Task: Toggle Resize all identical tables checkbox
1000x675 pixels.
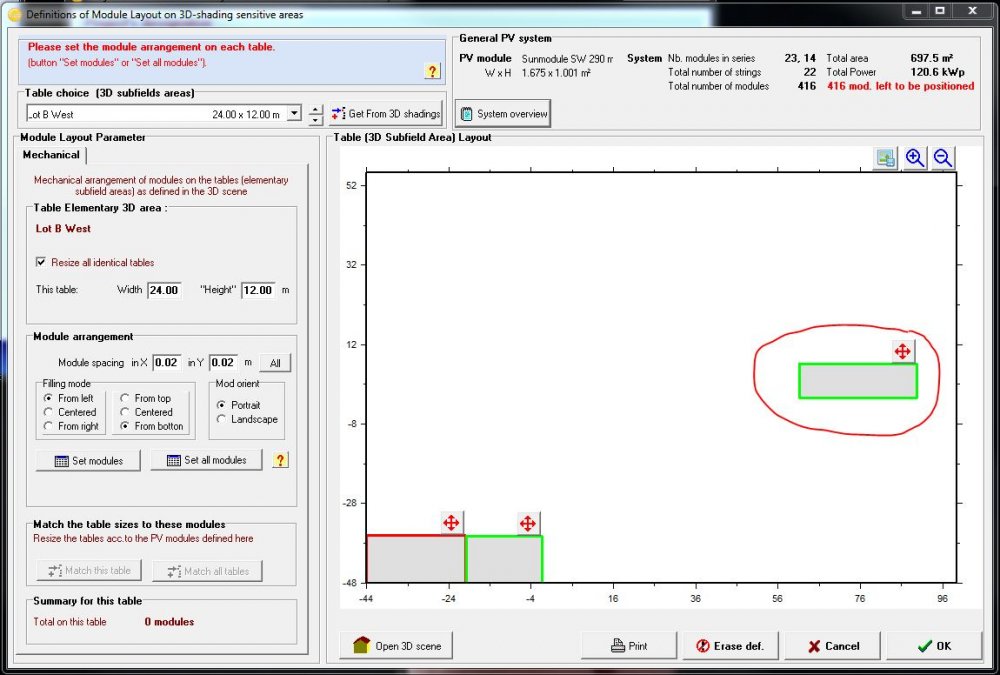Action: coord(41,262)
